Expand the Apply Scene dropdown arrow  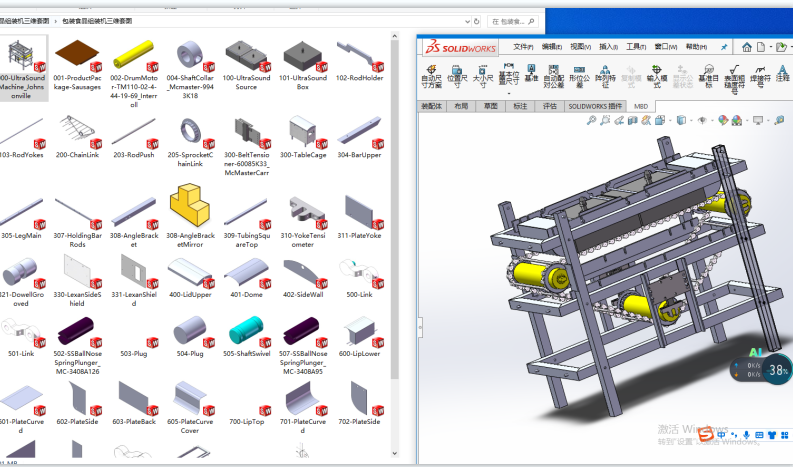click(x=746, y=120)
